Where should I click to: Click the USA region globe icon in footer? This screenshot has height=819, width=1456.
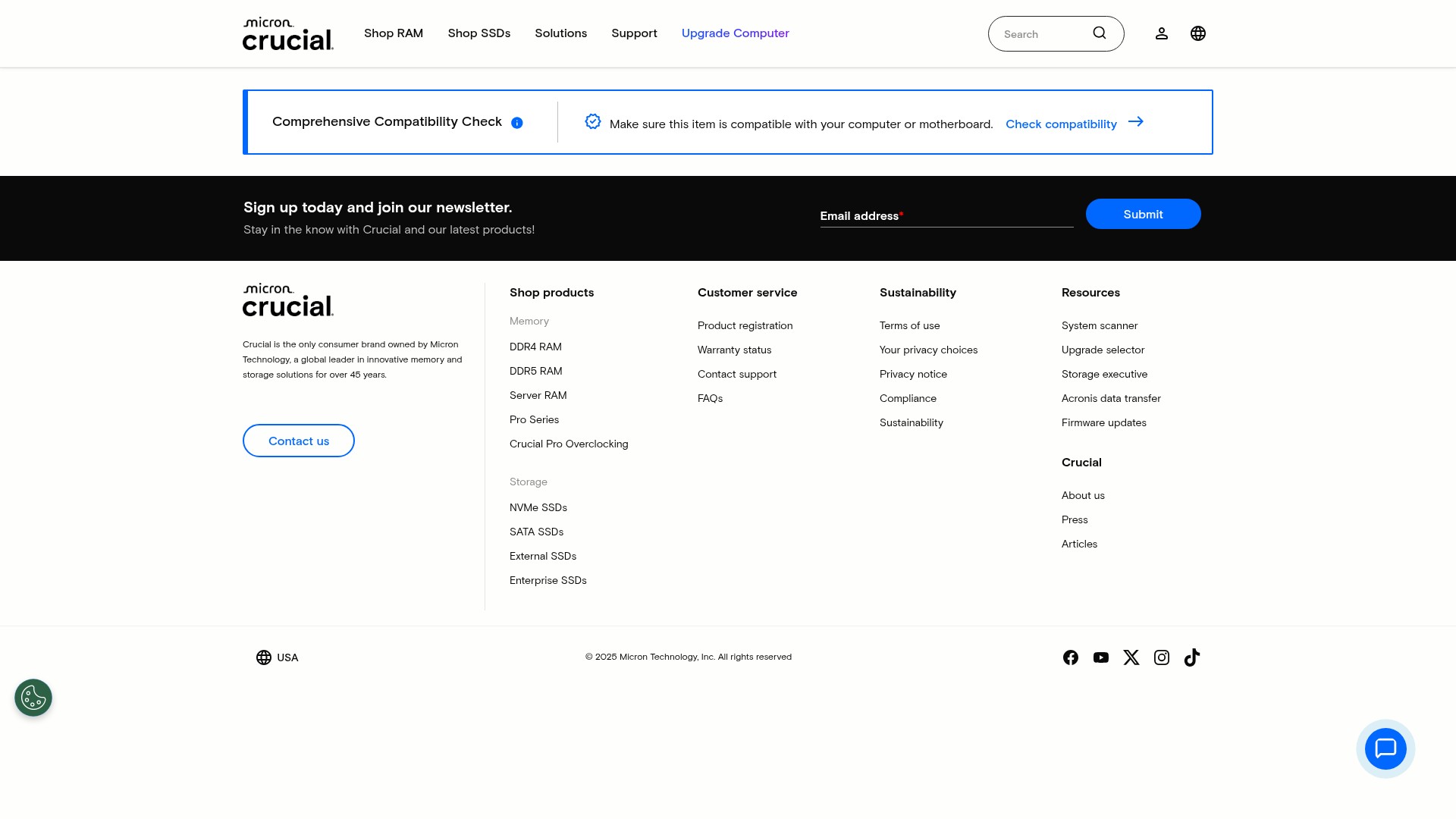click(264, 657)
